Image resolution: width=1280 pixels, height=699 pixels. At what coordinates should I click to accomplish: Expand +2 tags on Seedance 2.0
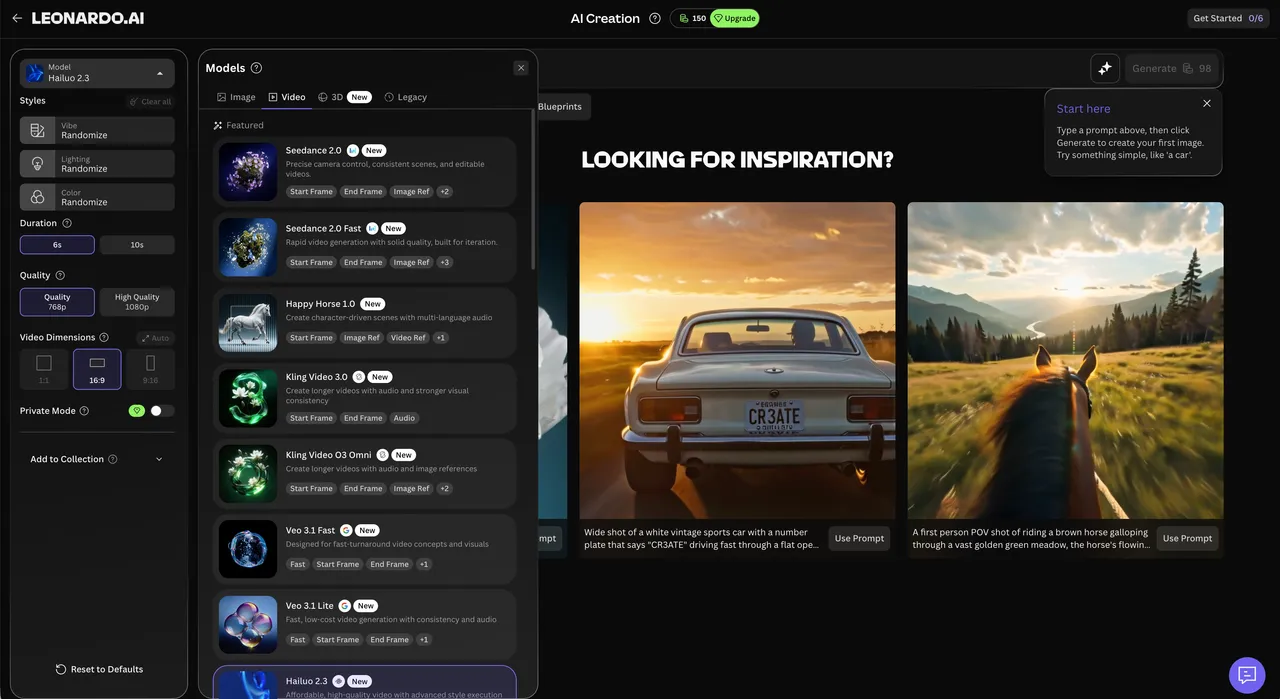coord(445,192)
